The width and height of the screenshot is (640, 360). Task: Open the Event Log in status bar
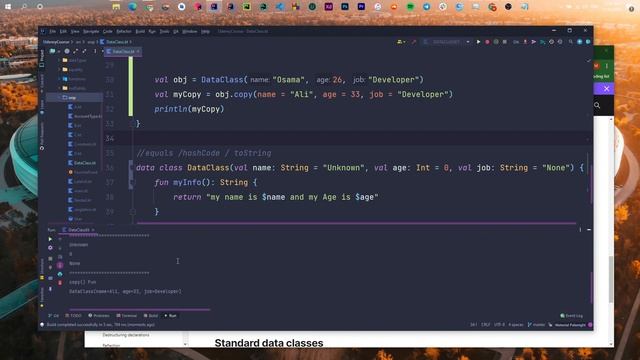pos(571,316)
